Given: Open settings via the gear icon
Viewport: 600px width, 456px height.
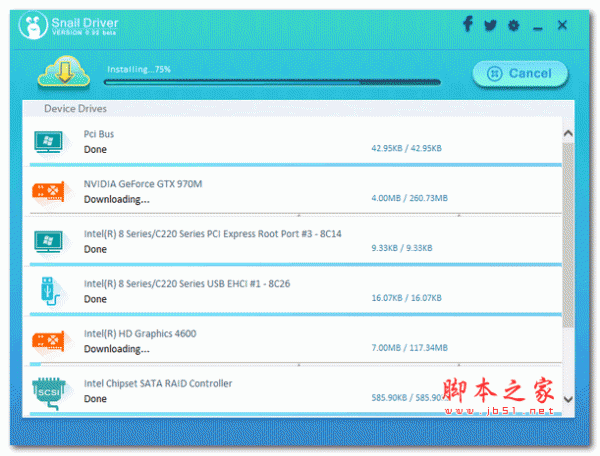Looking at the screenshot, I should pos(514,25).
